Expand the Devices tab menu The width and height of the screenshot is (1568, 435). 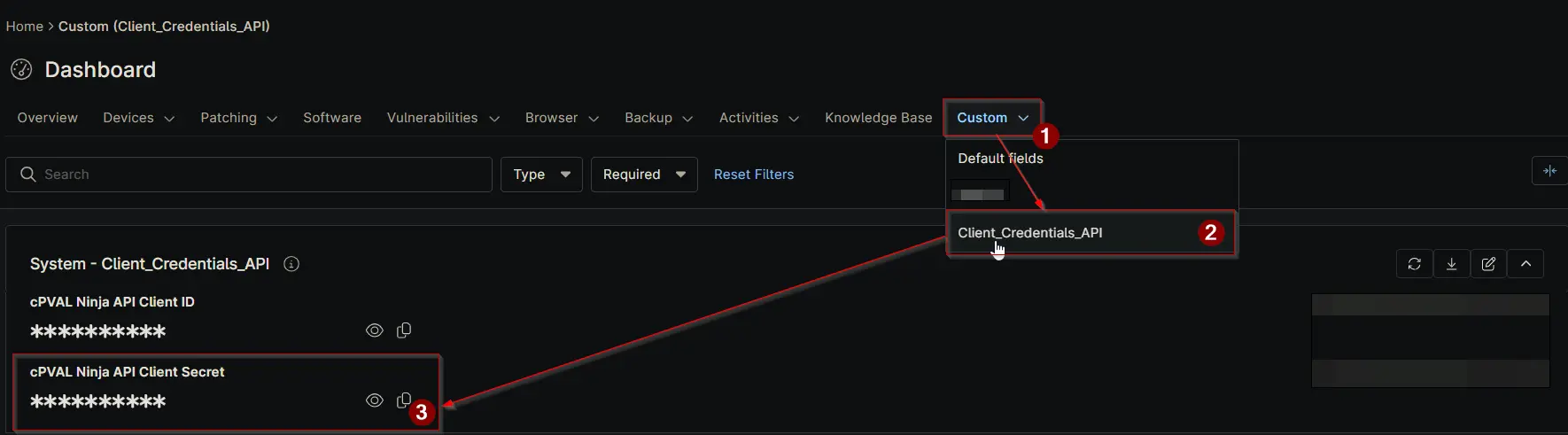[x=138, y=118]
